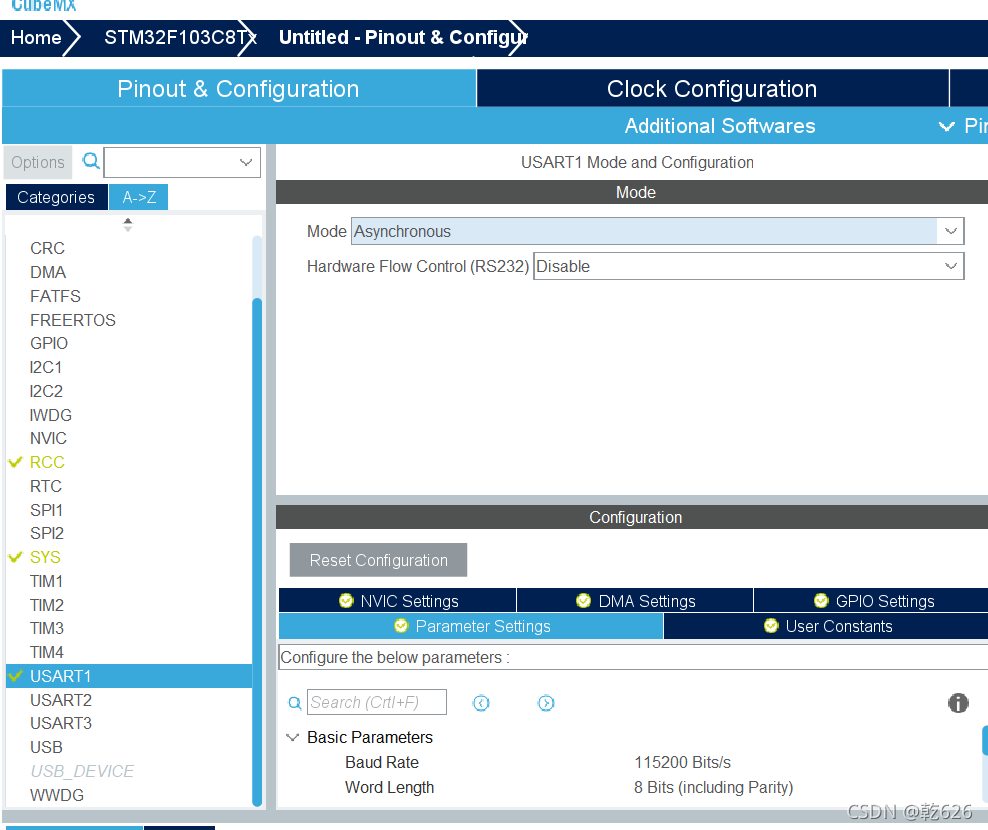
Task: Select USB in peripheral list
Action: coord(47,747)
